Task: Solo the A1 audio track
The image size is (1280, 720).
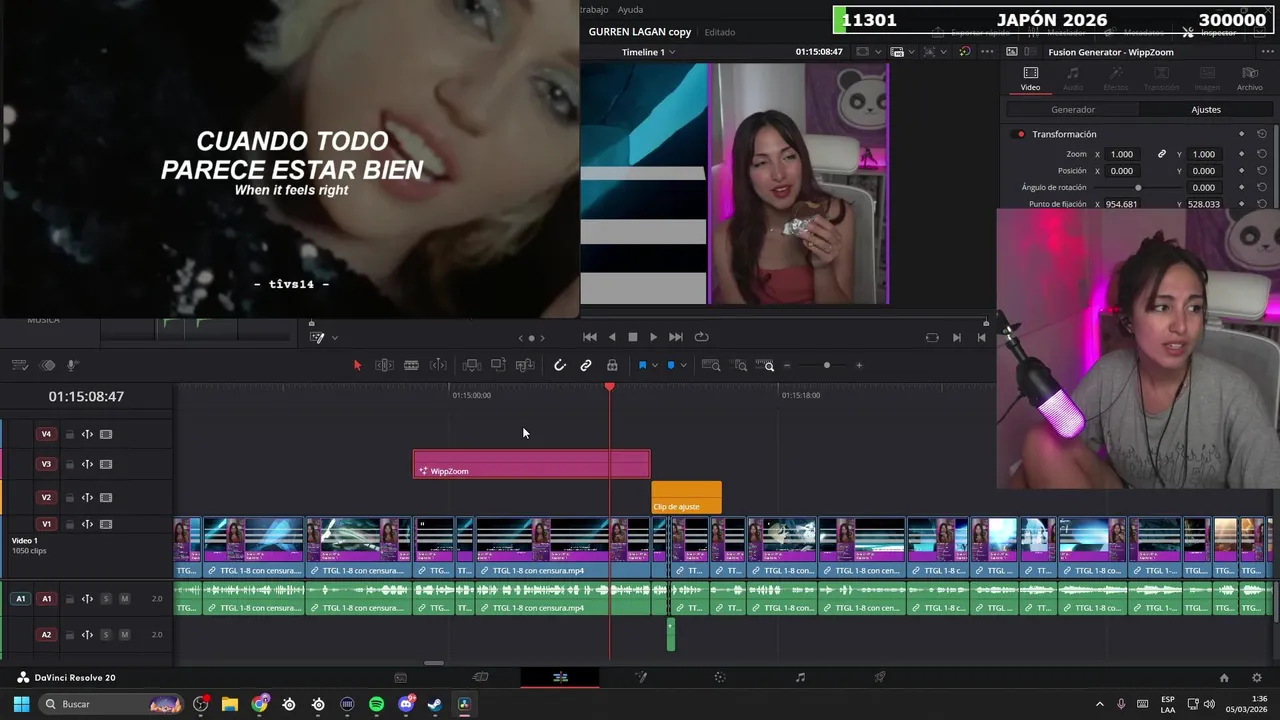Action: [106, 599]
